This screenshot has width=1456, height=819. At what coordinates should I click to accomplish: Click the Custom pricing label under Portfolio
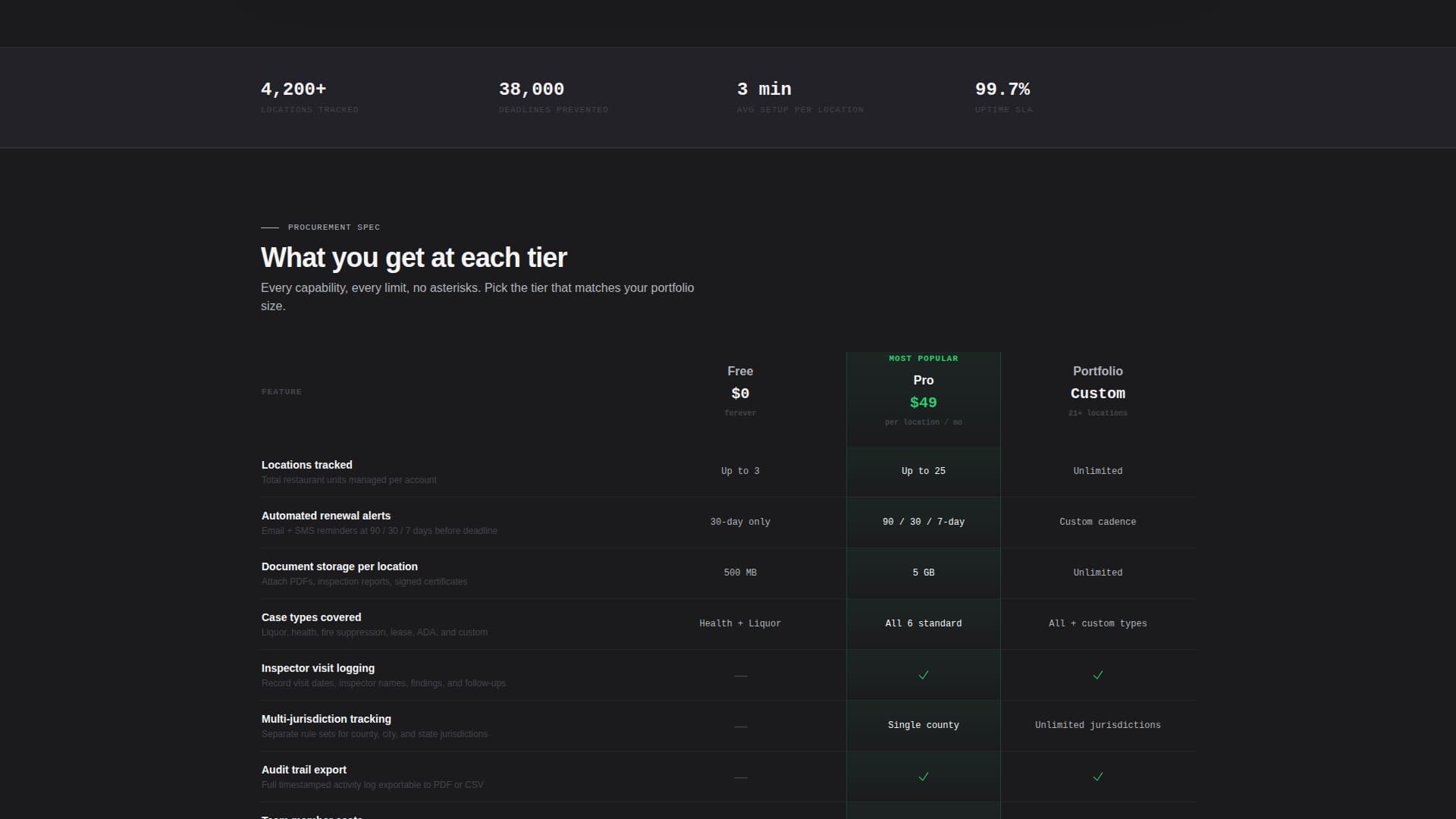[x=1097, y=393]
